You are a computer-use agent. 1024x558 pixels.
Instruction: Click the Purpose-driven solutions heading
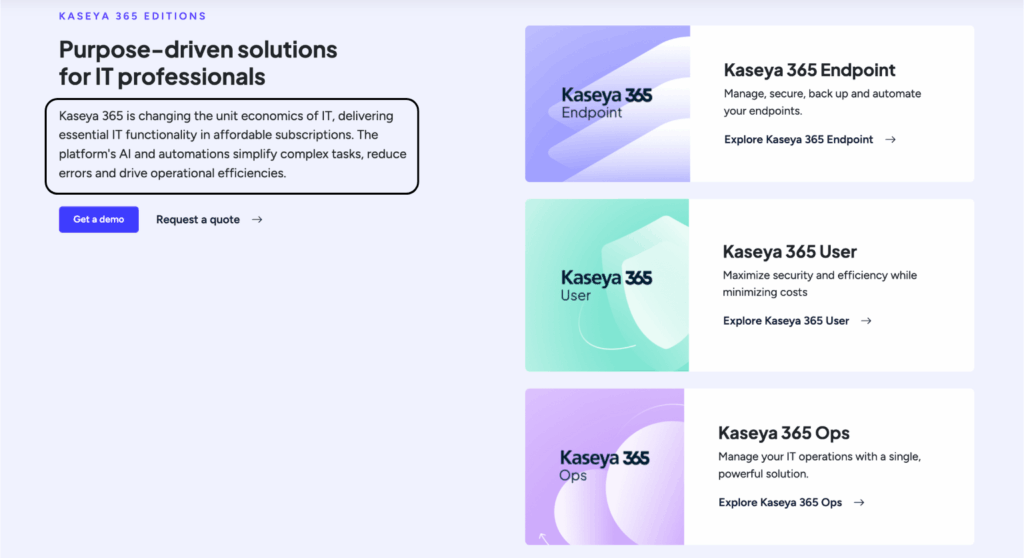(198, 63)
